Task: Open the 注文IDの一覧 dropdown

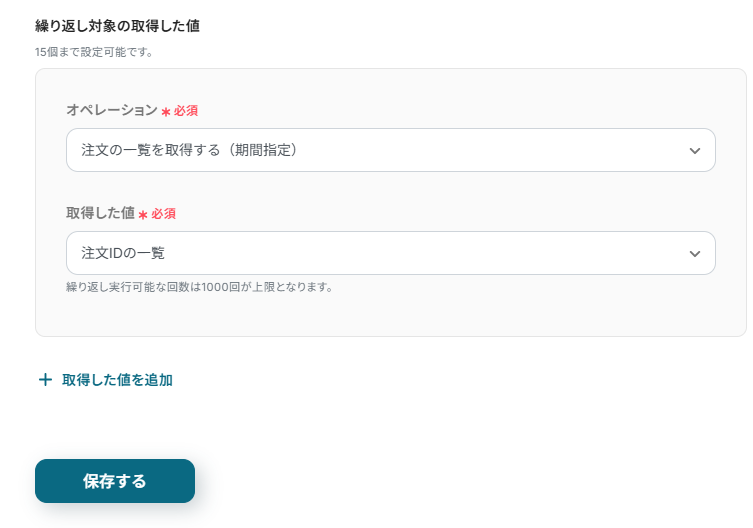Action: (124, 253)
